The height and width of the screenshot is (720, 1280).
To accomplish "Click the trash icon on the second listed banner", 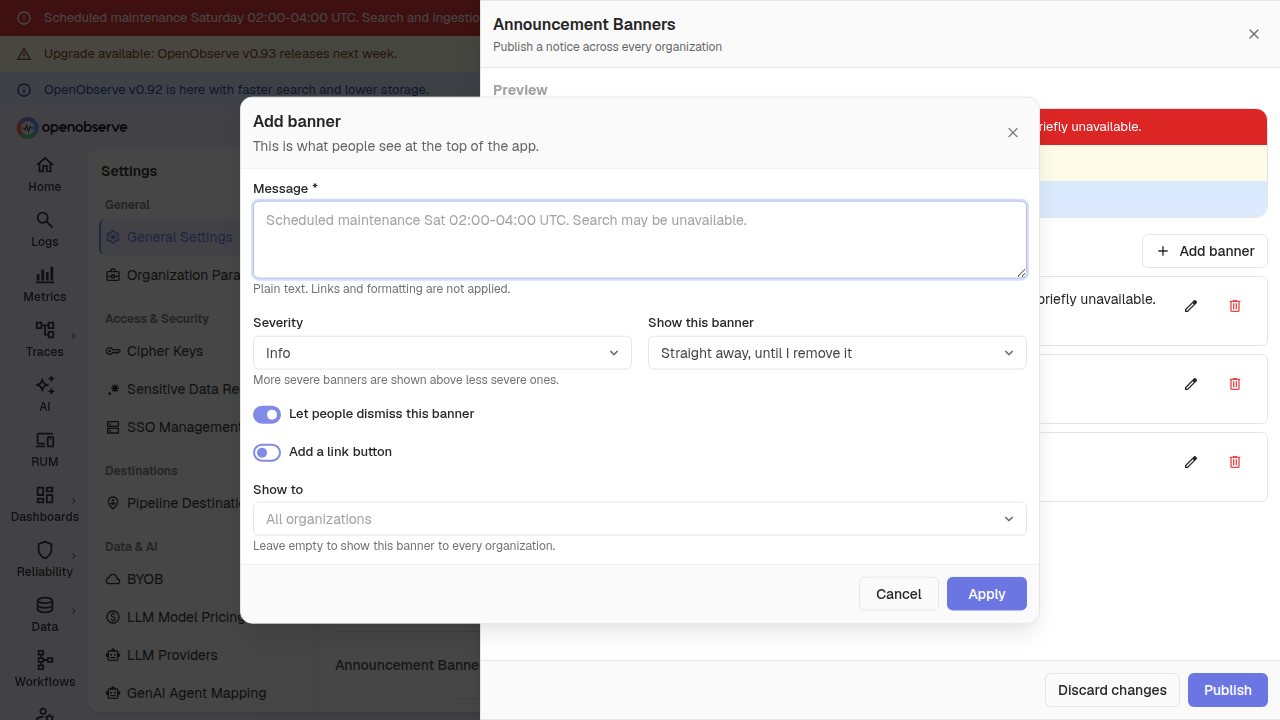I will point(1234,384).
